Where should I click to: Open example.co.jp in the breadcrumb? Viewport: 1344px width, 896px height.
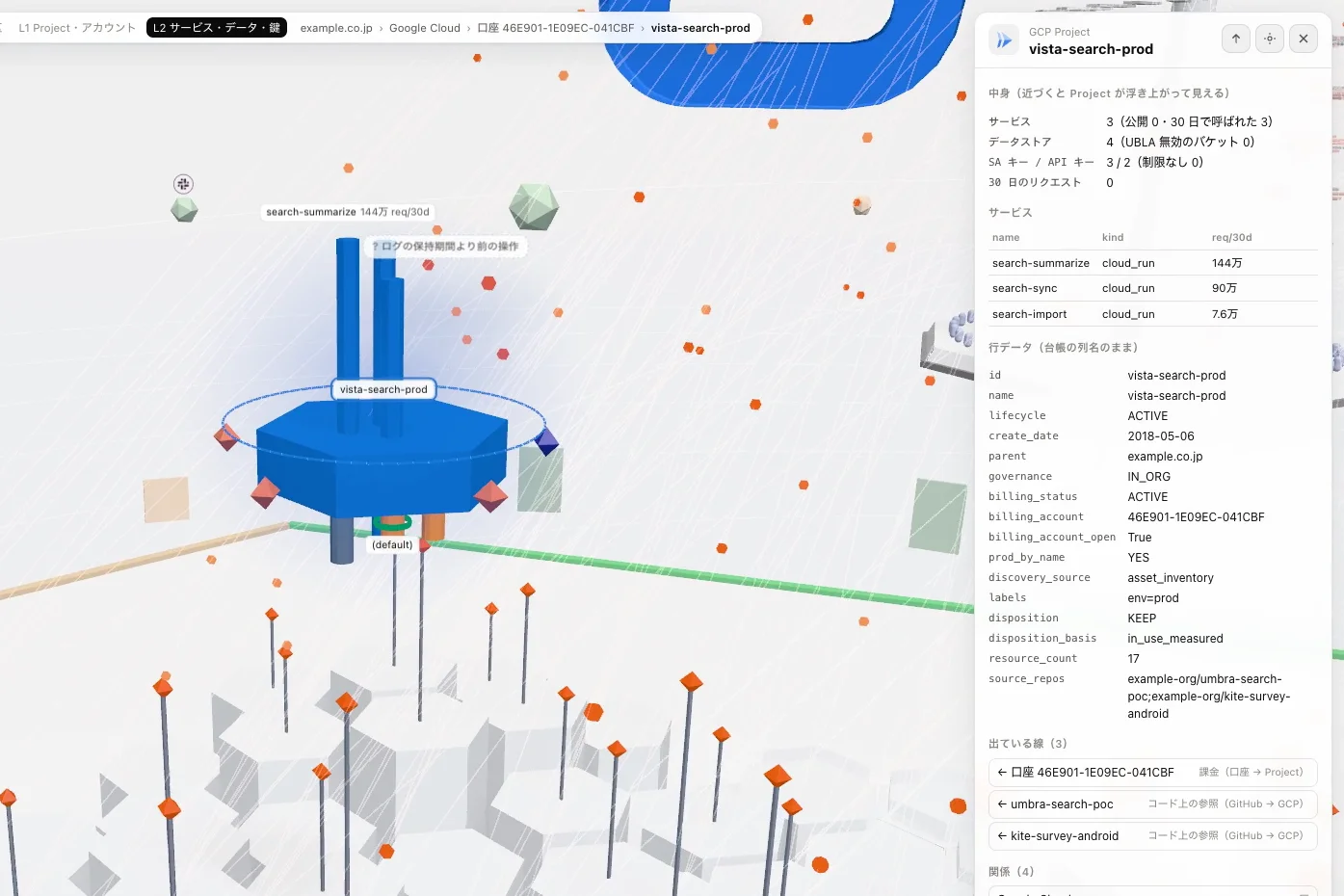tap(336, 28)
